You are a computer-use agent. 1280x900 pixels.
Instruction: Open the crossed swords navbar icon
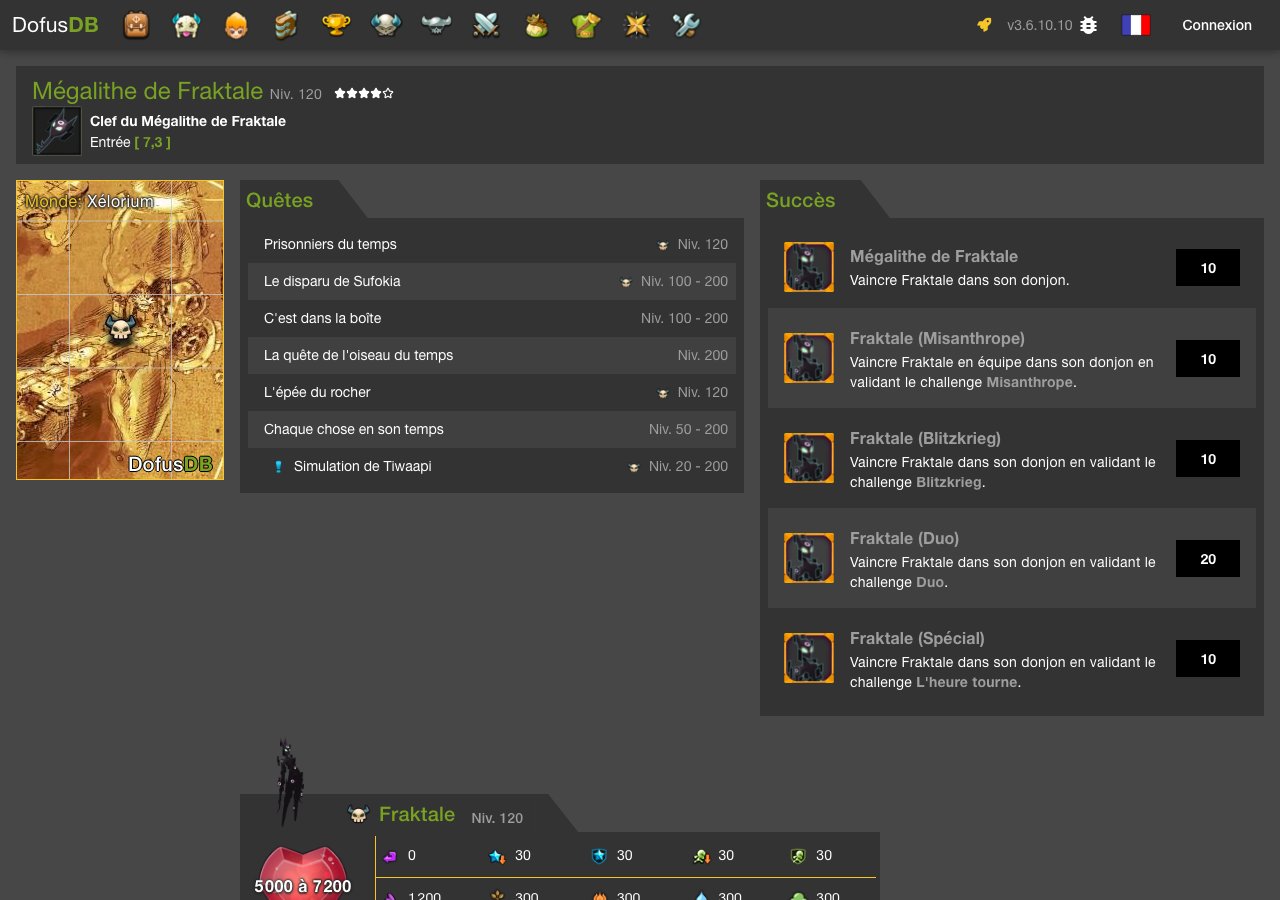(x=486, y=25)
